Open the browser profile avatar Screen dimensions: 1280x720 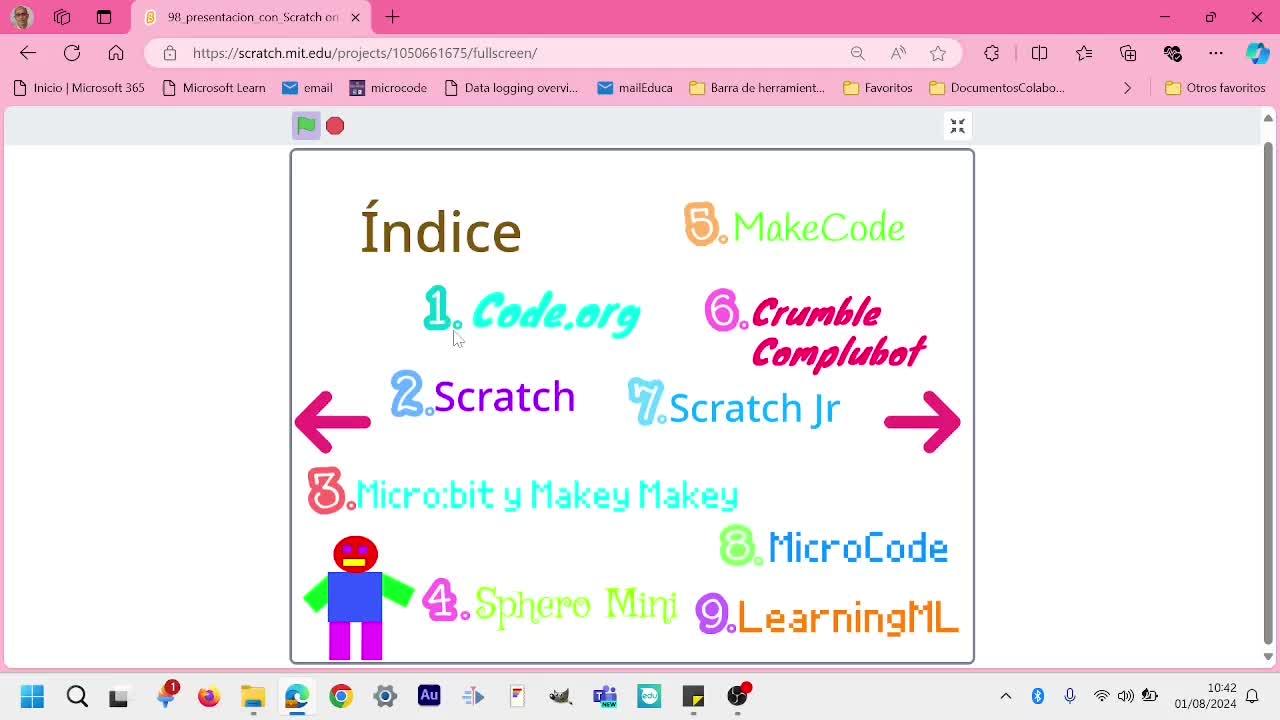pos(22,17)
